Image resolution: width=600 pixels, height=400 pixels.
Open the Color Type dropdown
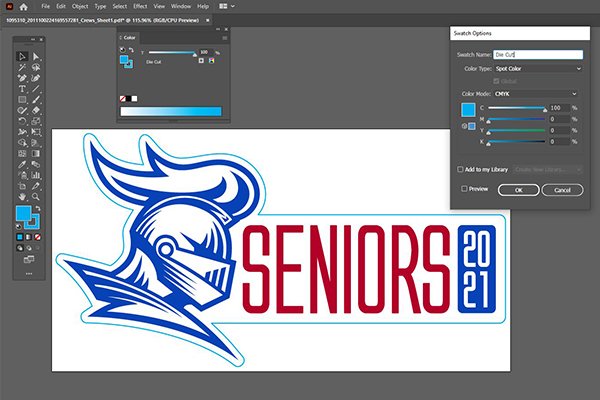point(537,68)
